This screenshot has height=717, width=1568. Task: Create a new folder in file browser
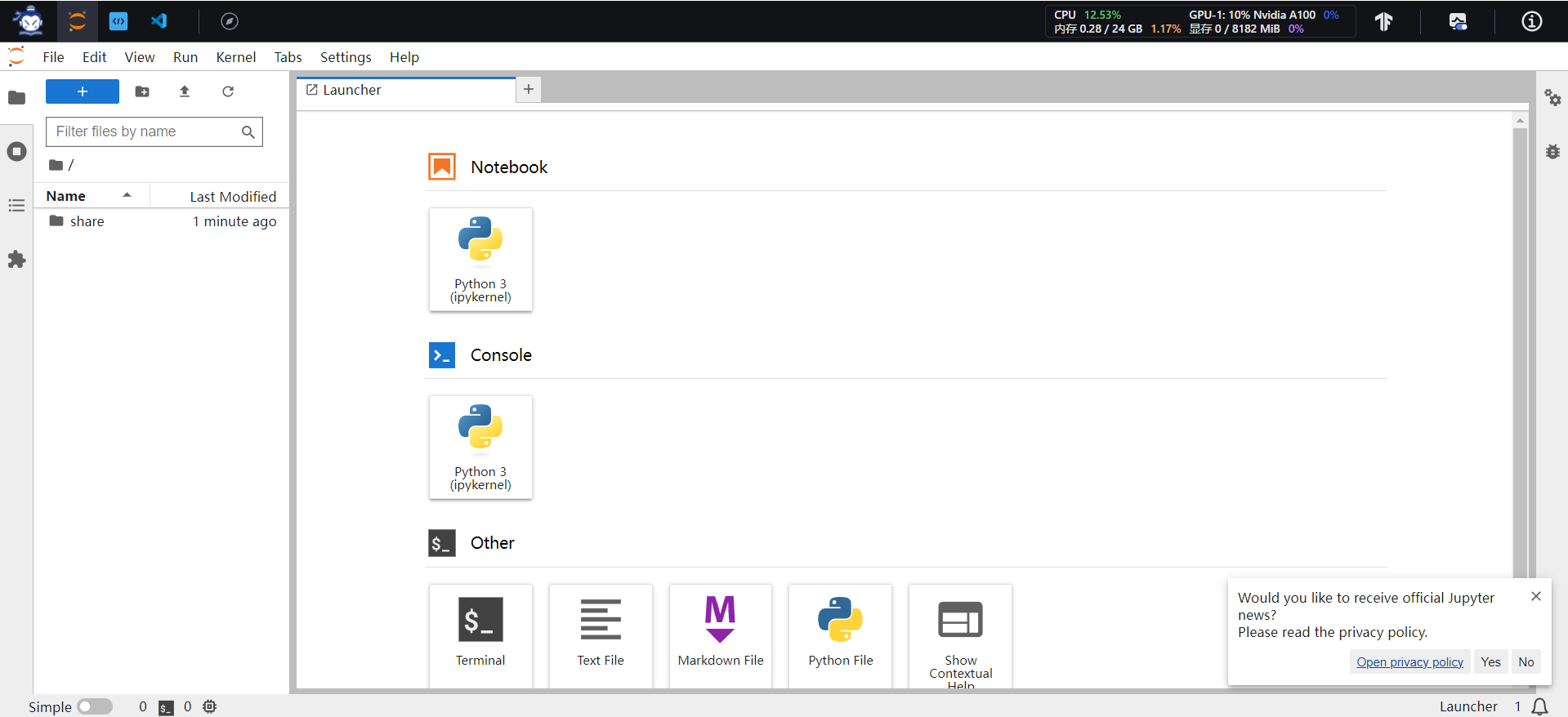click(142, 91)
